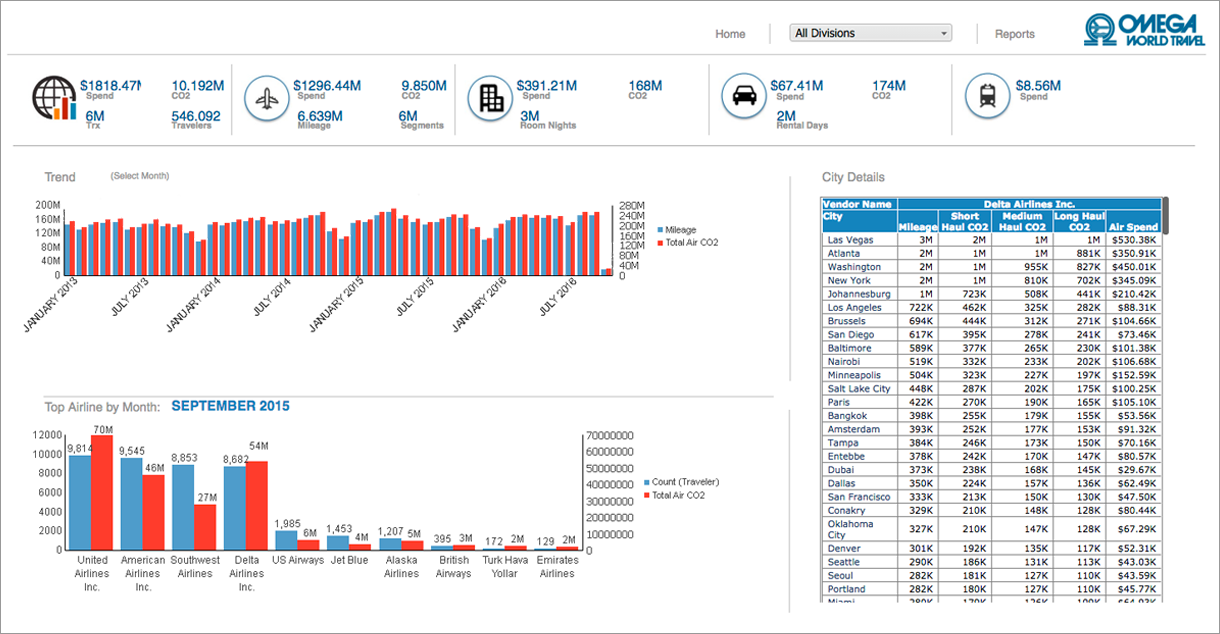Click the 3M Room Nights value
Viewport: 1220px width, 634px height.
530,116
